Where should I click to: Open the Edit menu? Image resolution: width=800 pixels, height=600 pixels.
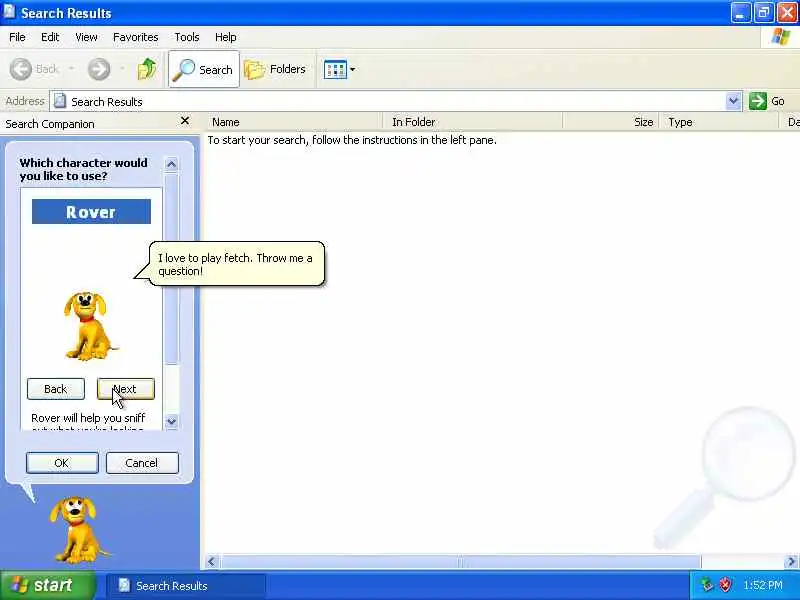50,37
